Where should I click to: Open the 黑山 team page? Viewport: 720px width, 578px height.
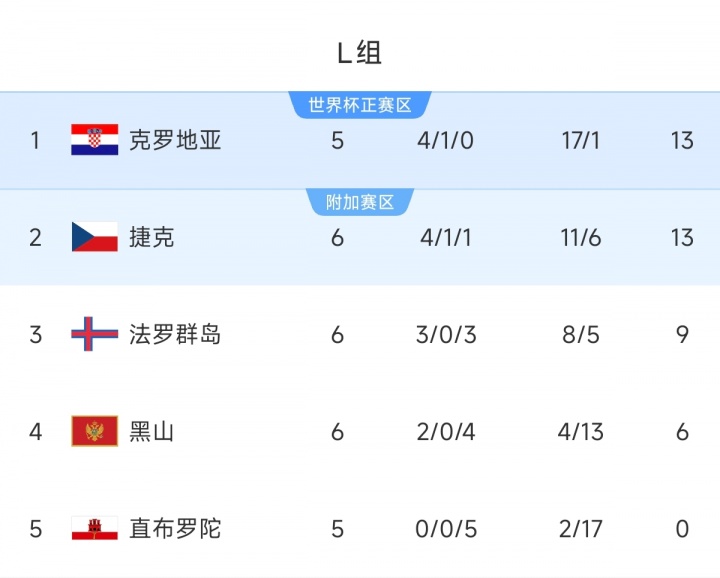coord(151,431)
